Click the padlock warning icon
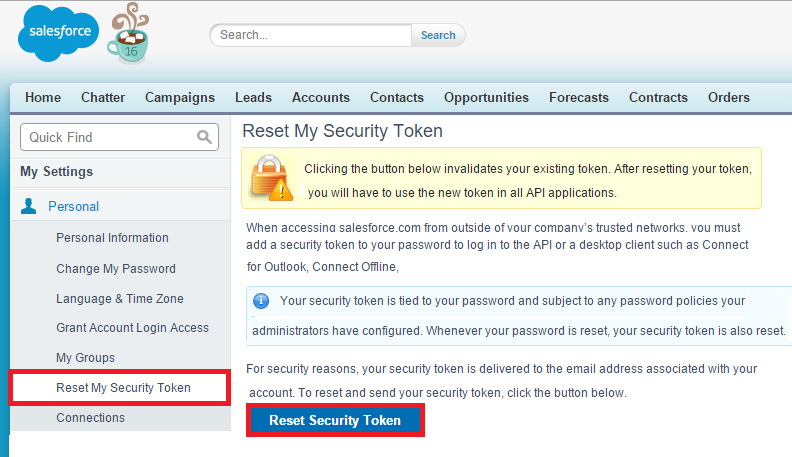 point(270,176)
